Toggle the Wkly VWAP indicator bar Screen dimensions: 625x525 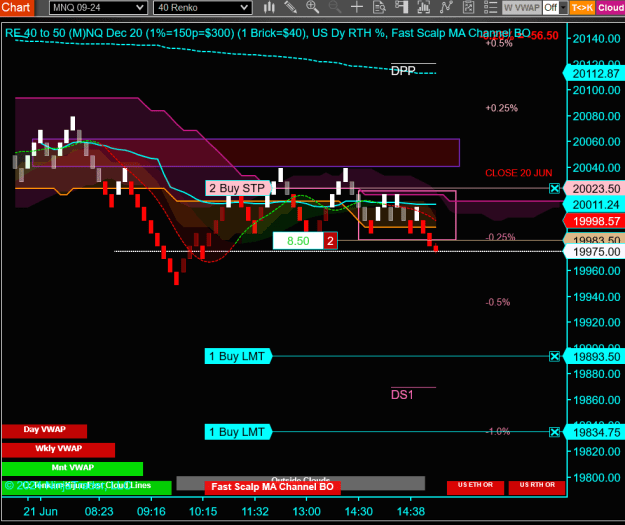pyautogui.click(x=58, y=450)
